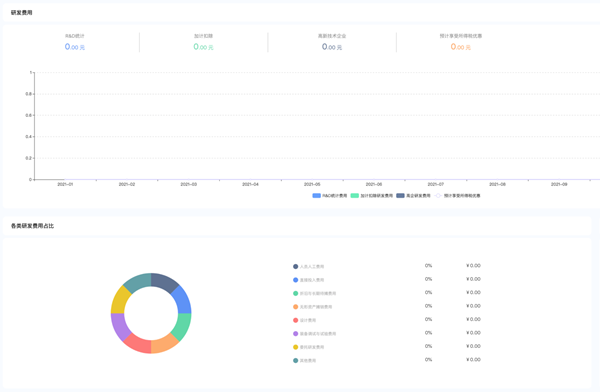Click the orange 无形资产摊销费用 legend dot
The width and height of the screenshot is (600, 392).
(x=295, y=307)
